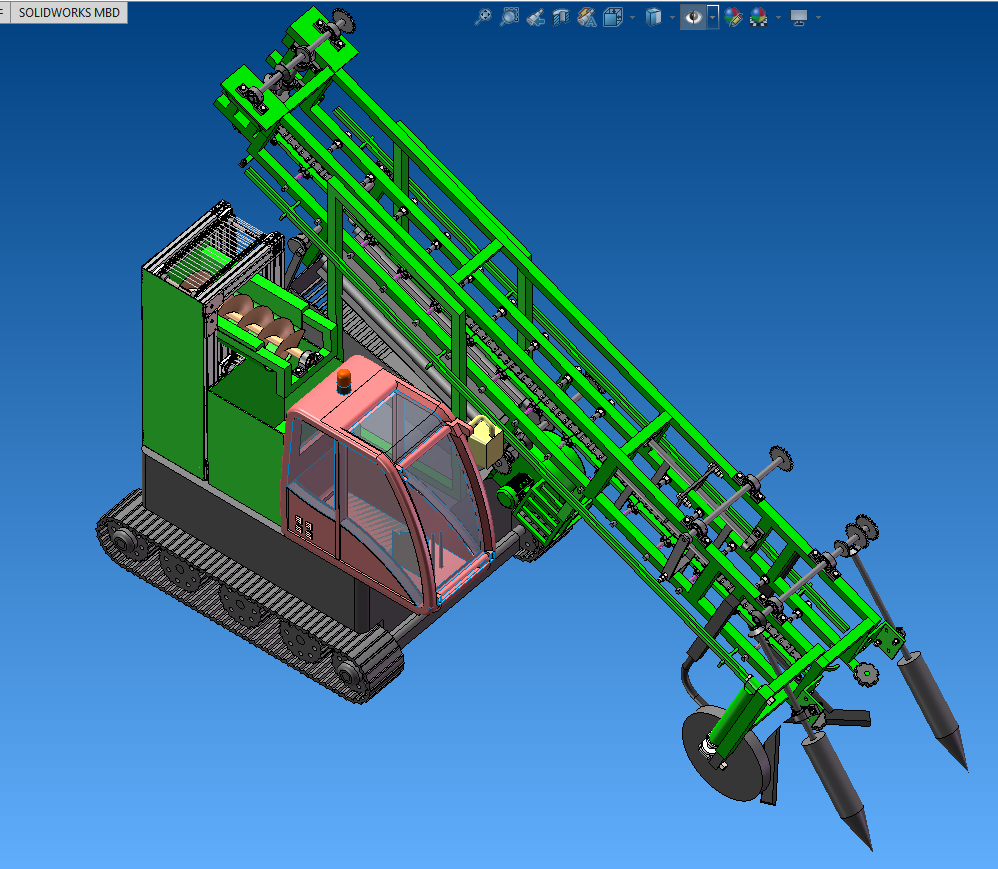Click the View Orientation cube icon
998x869 pixels.
point(613,17)
